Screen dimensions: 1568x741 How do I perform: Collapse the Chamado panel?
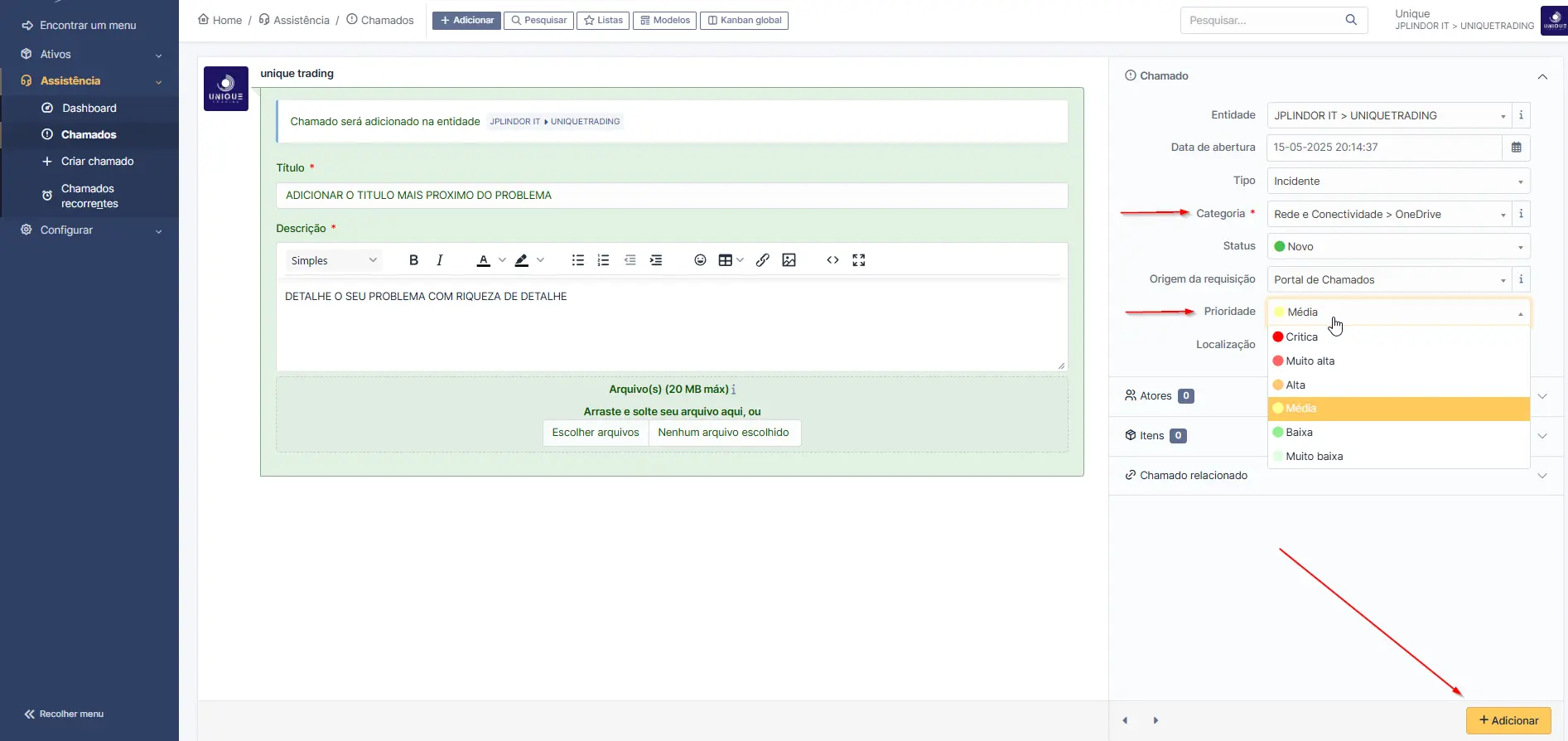tap(1541, 76)
